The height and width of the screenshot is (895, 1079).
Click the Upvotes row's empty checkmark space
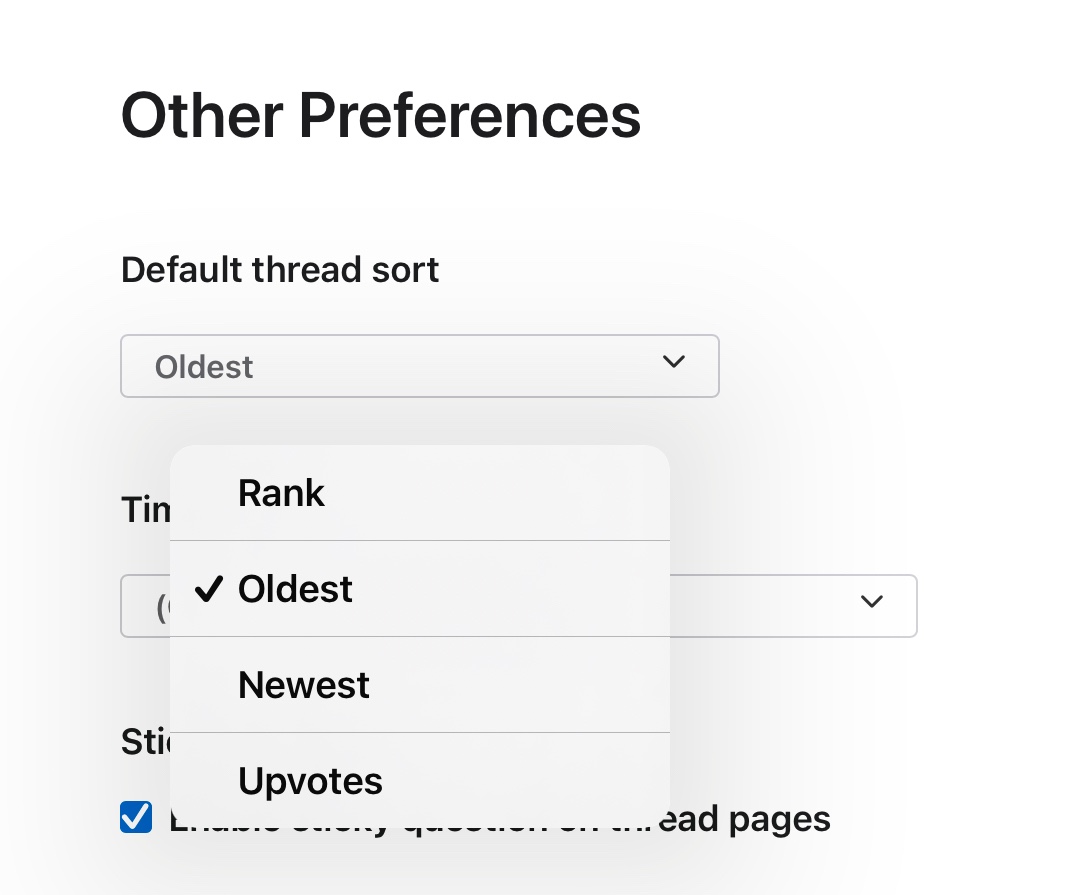click(x=208, y=781)
